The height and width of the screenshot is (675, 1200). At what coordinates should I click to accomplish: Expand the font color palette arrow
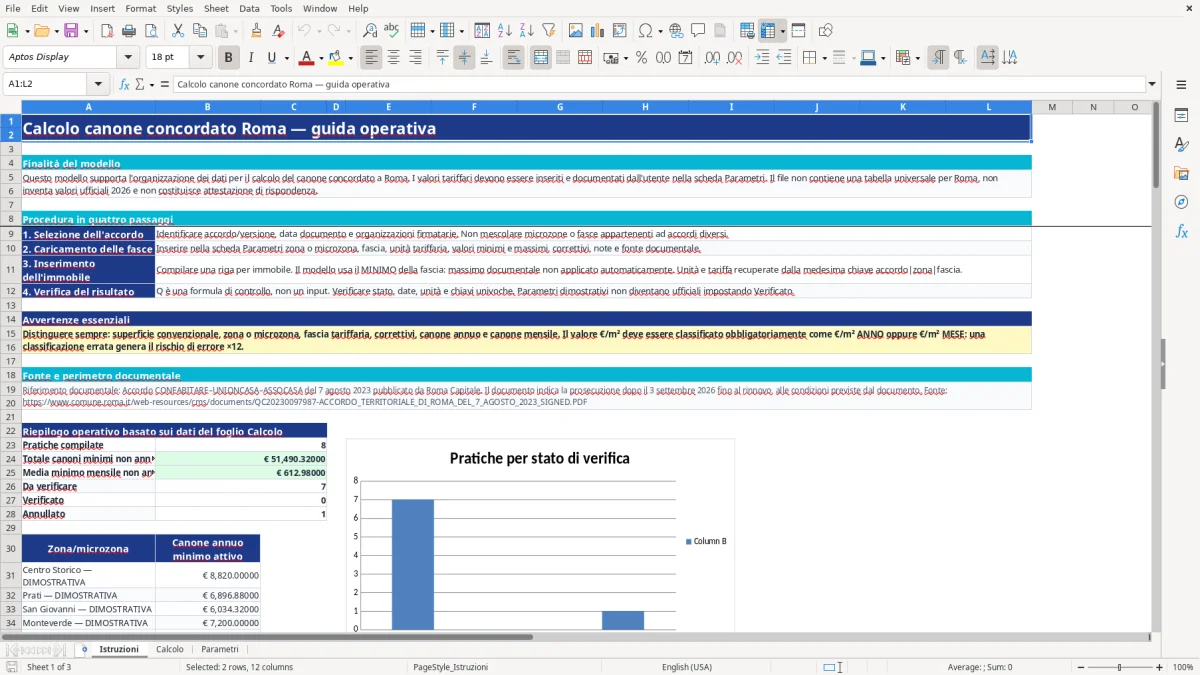tap(320, 58)
